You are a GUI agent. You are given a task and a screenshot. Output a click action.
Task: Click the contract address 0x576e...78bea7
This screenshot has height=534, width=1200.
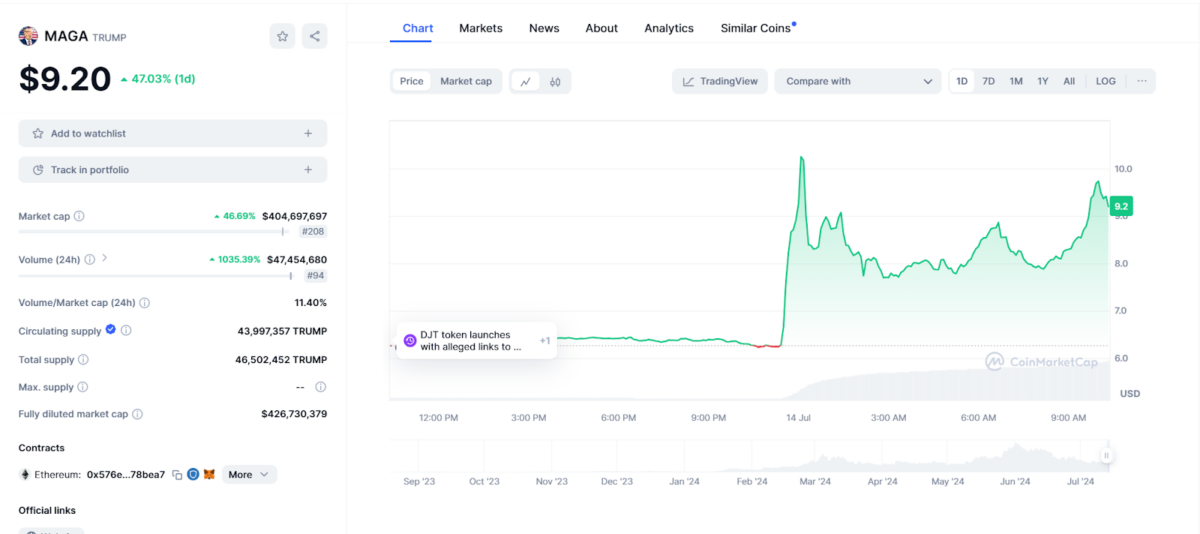pos(126,475)
